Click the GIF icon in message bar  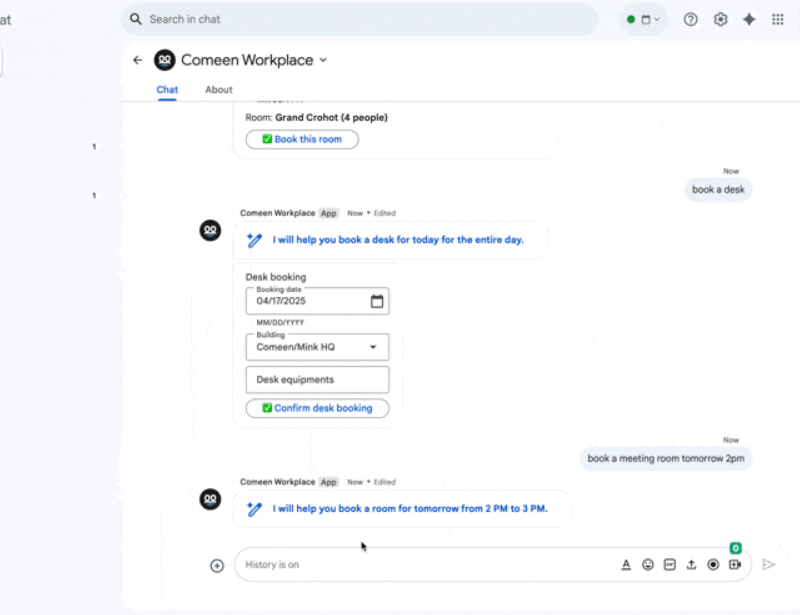(x=670, y=565)
